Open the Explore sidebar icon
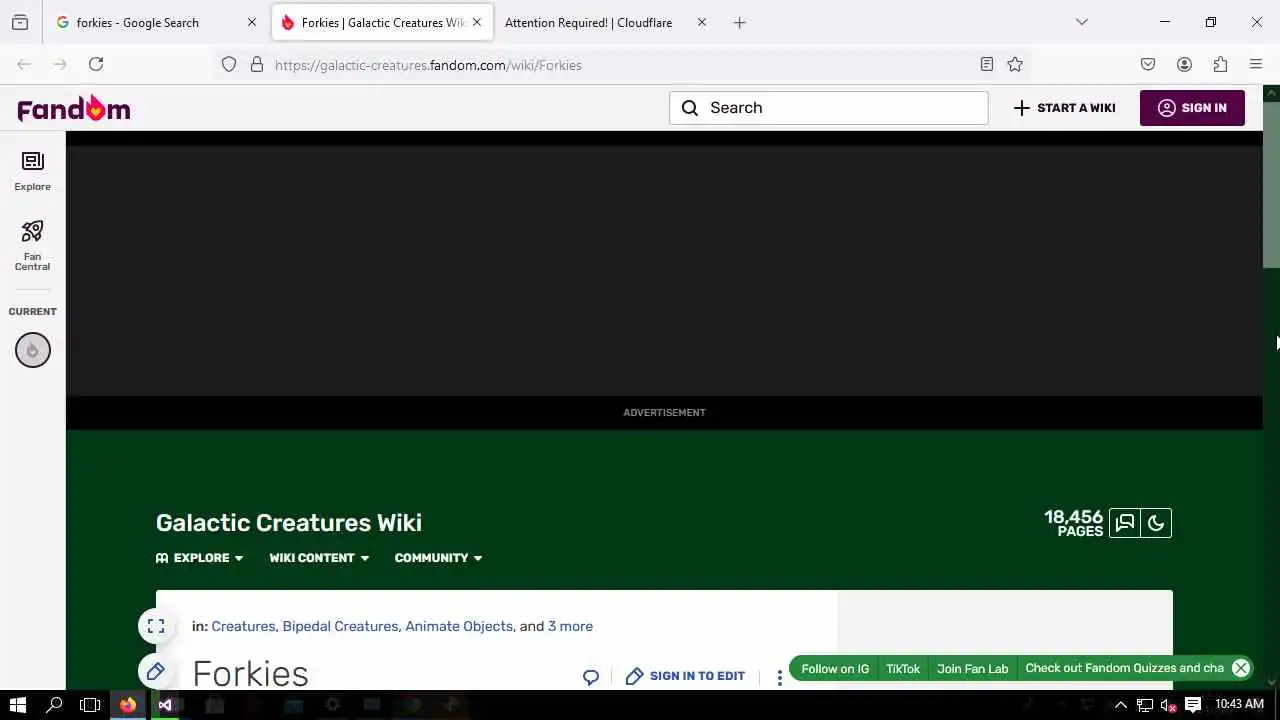The image size is (1280, 720). tap(32, 171)
